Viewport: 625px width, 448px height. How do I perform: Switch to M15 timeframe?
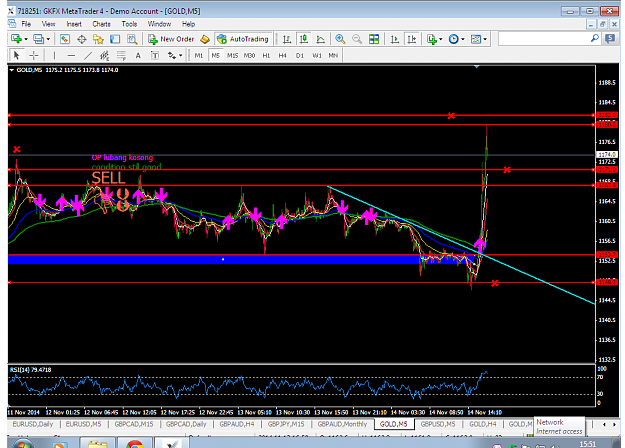pos(232,55)
